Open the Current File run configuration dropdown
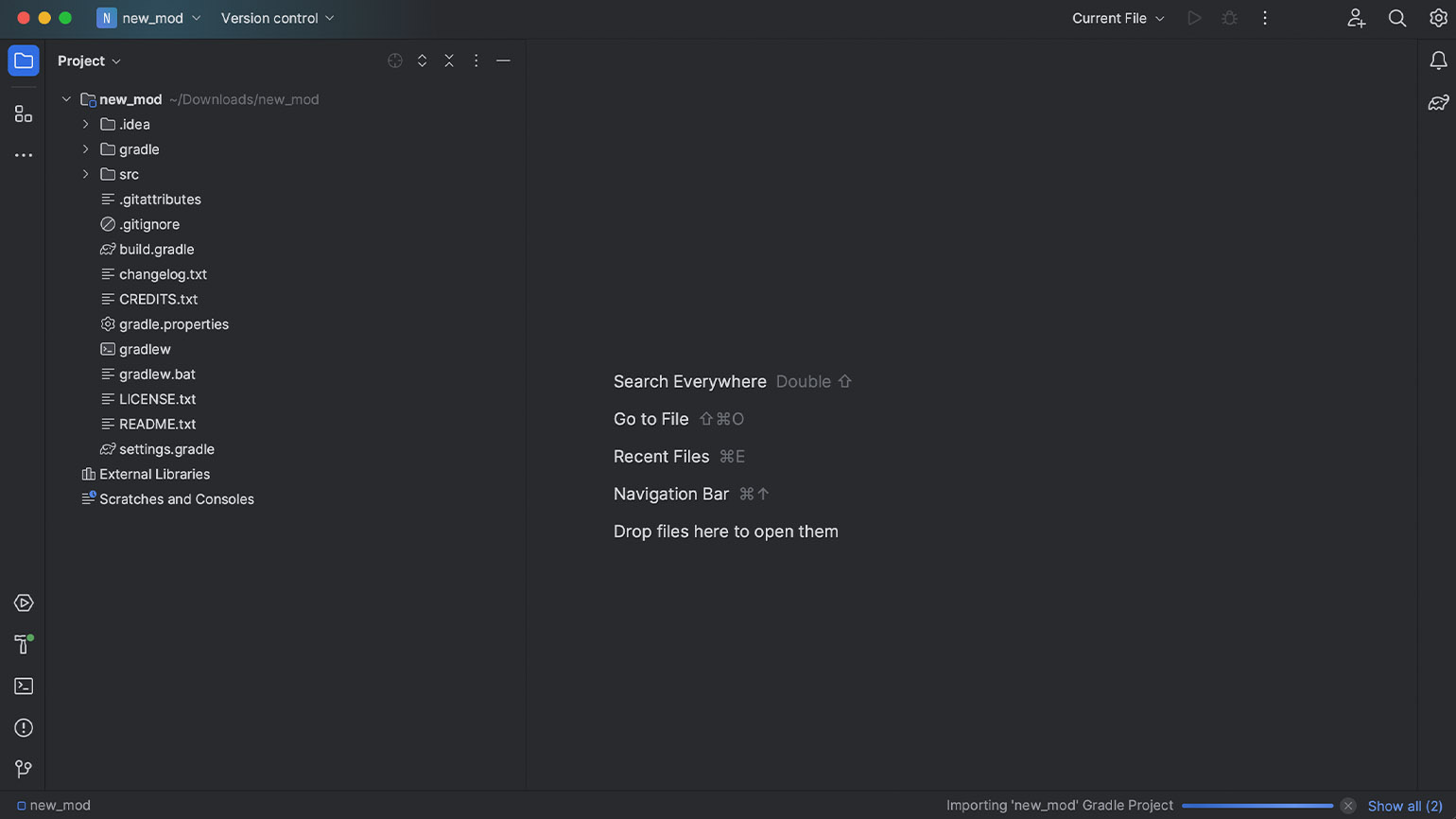 1118,18
